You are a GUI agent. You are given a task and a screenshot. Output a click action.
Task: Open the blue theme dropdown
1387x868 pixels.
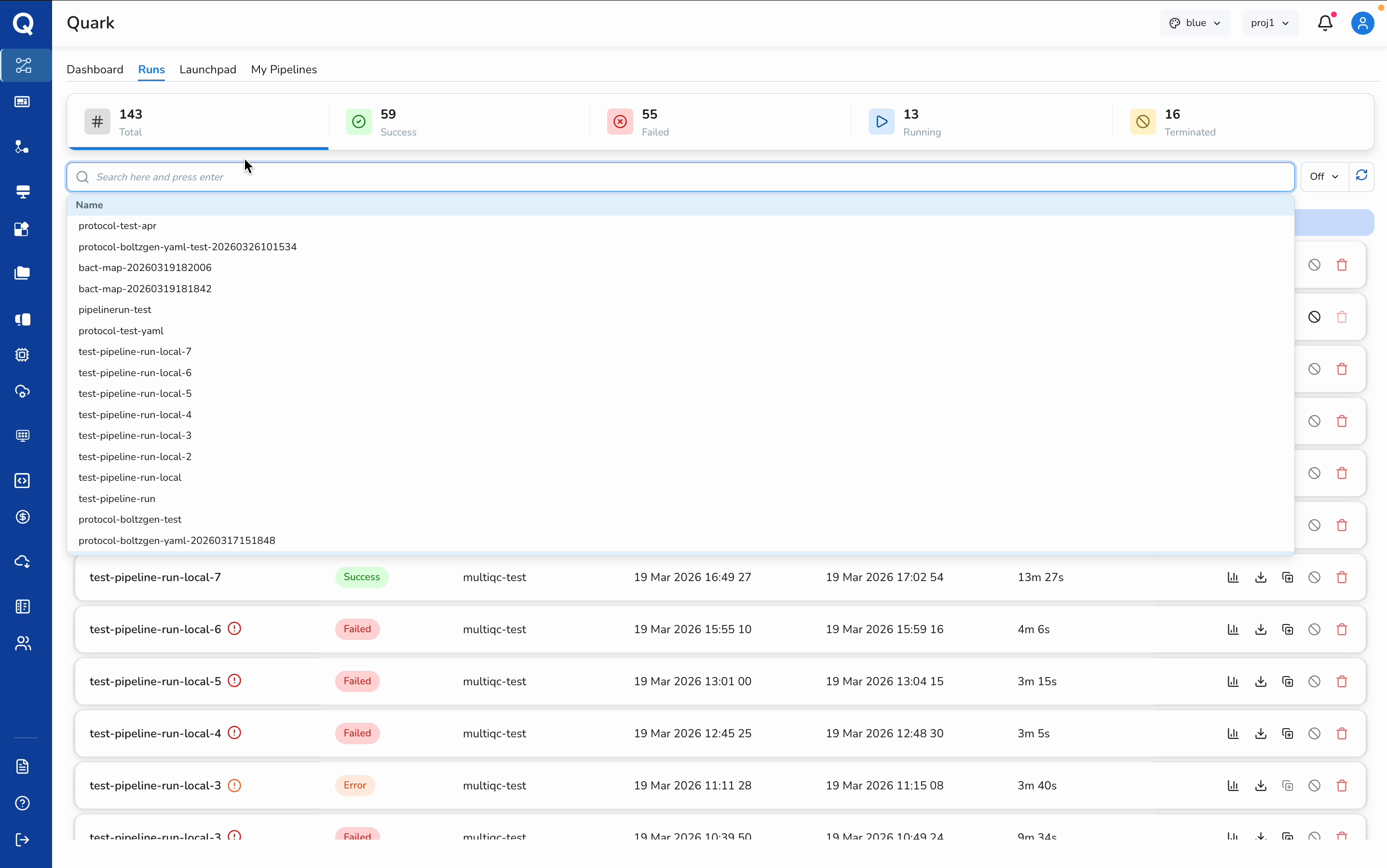pos(1195,23)
